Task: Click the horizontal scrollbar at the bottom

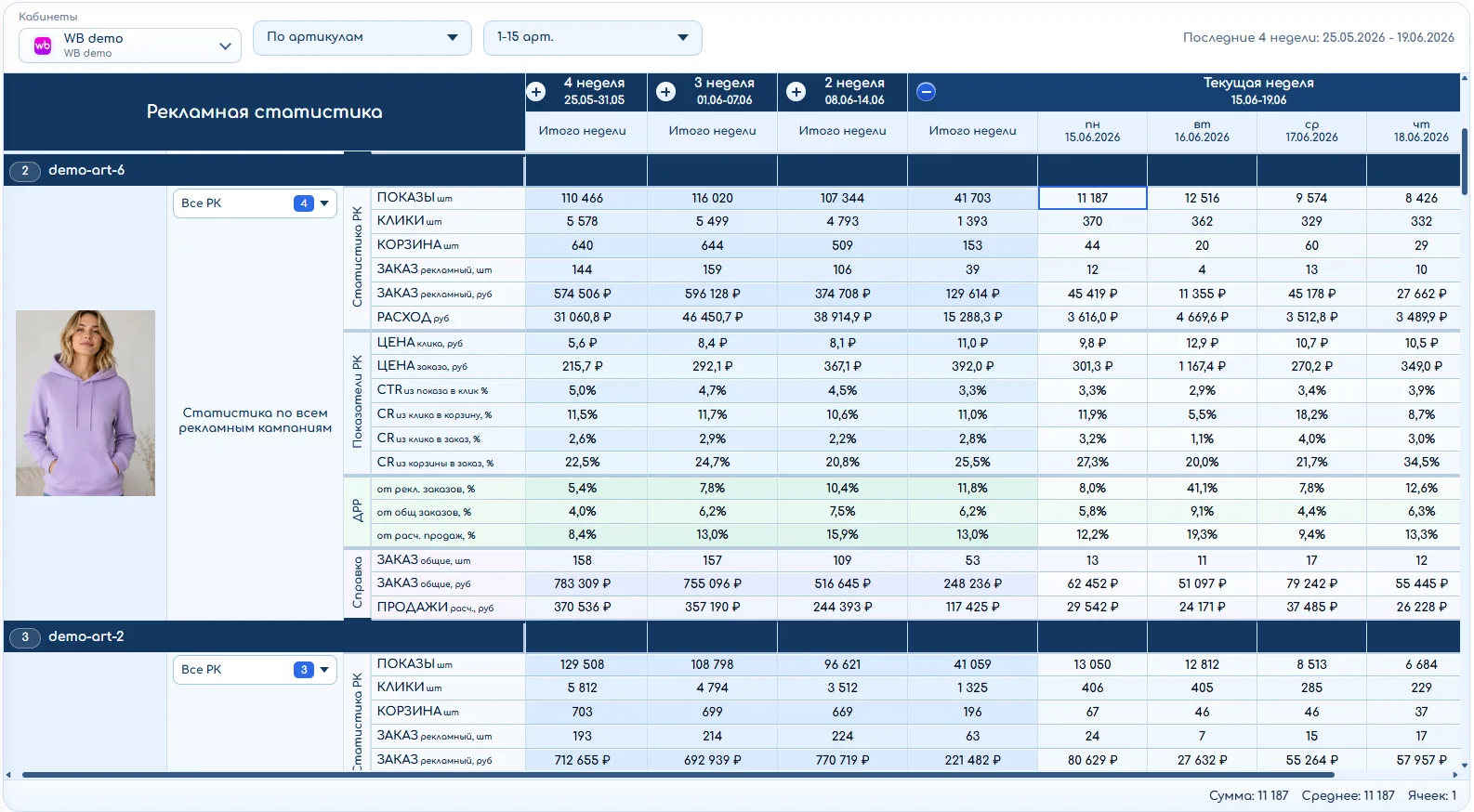Action: [x=678, y=775]
